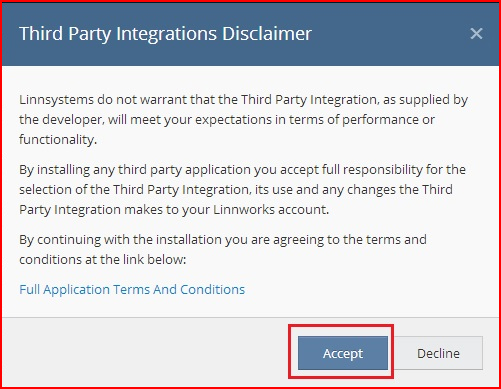This screenshot has height=389, width=501.
Task: Click the paragraph starting 'By installing any third party'
Action: (242, 189)
